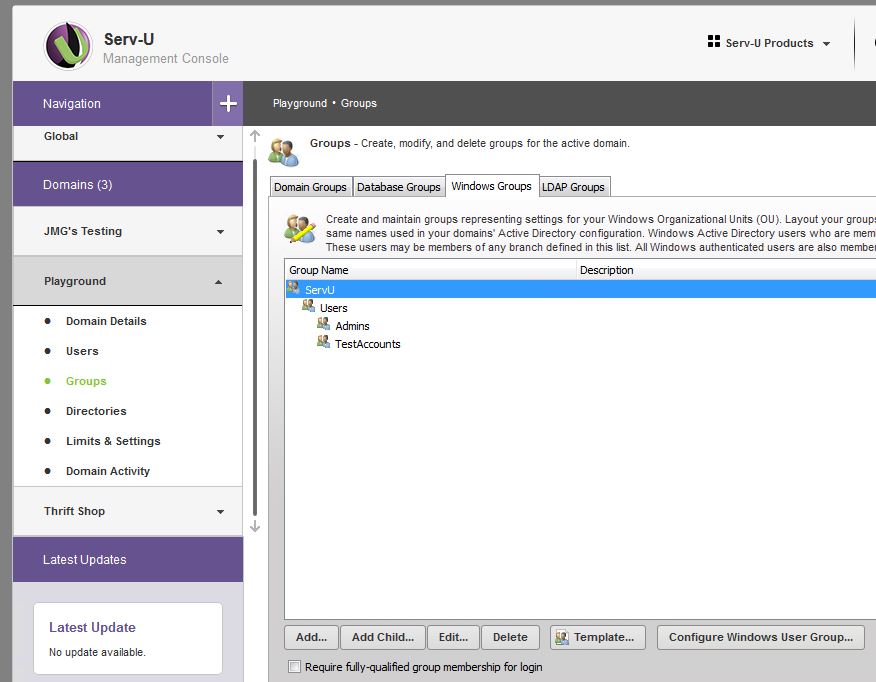Open the Groups navigation item
The height and width of the screenshot is (682, 876).
pyautogui.click(x=86, y=381)
